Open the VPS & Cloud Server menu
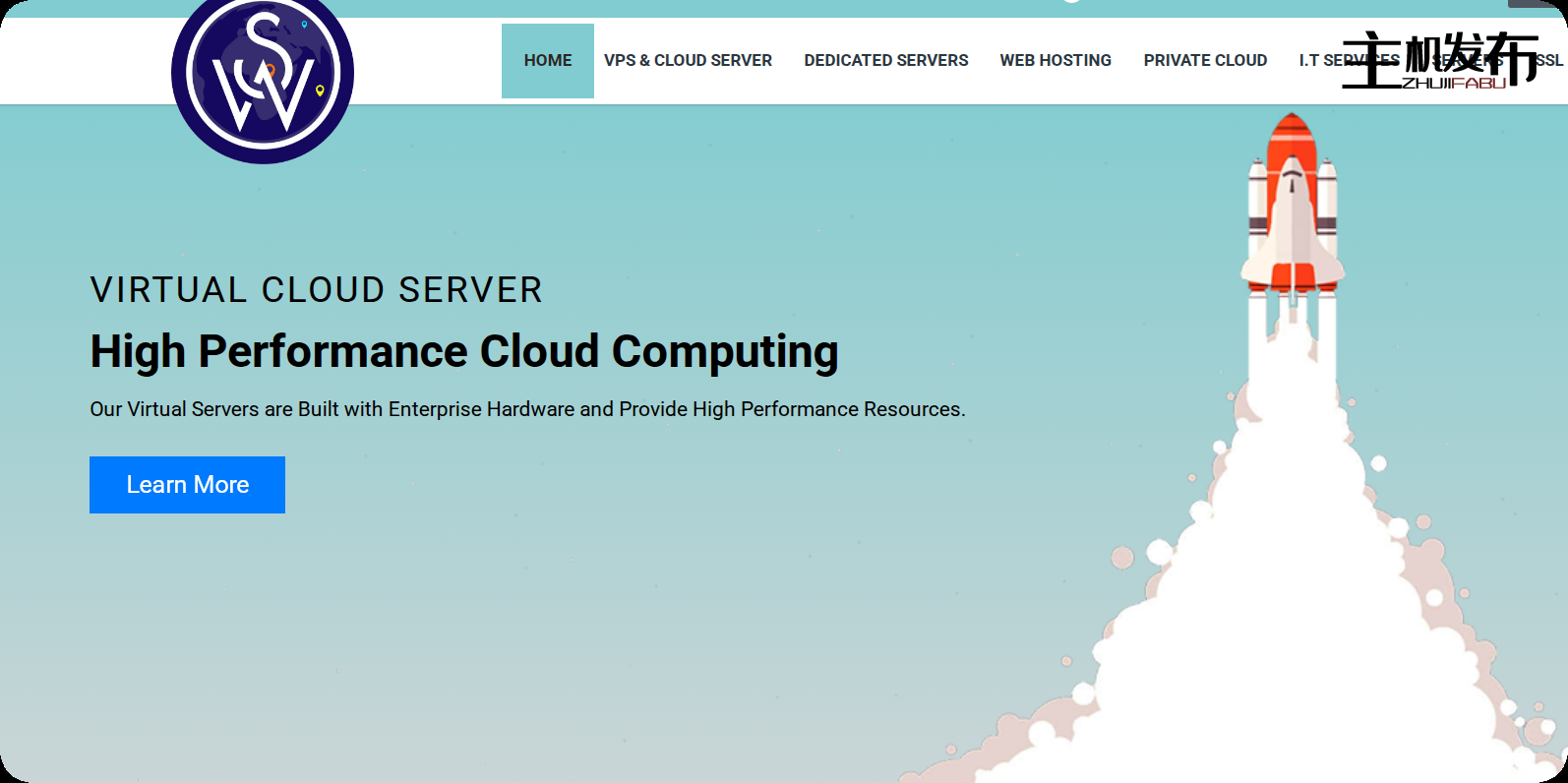This screenshot has height=783, width=1568. coord(688,61)
